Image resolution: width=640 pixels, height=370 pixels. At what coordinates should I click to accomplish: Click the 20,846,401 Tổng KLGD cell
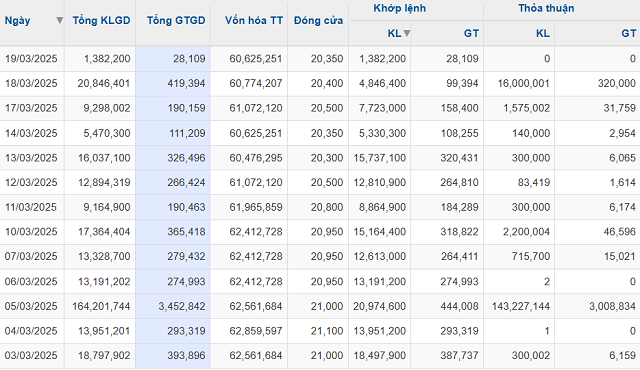[104, 84]
